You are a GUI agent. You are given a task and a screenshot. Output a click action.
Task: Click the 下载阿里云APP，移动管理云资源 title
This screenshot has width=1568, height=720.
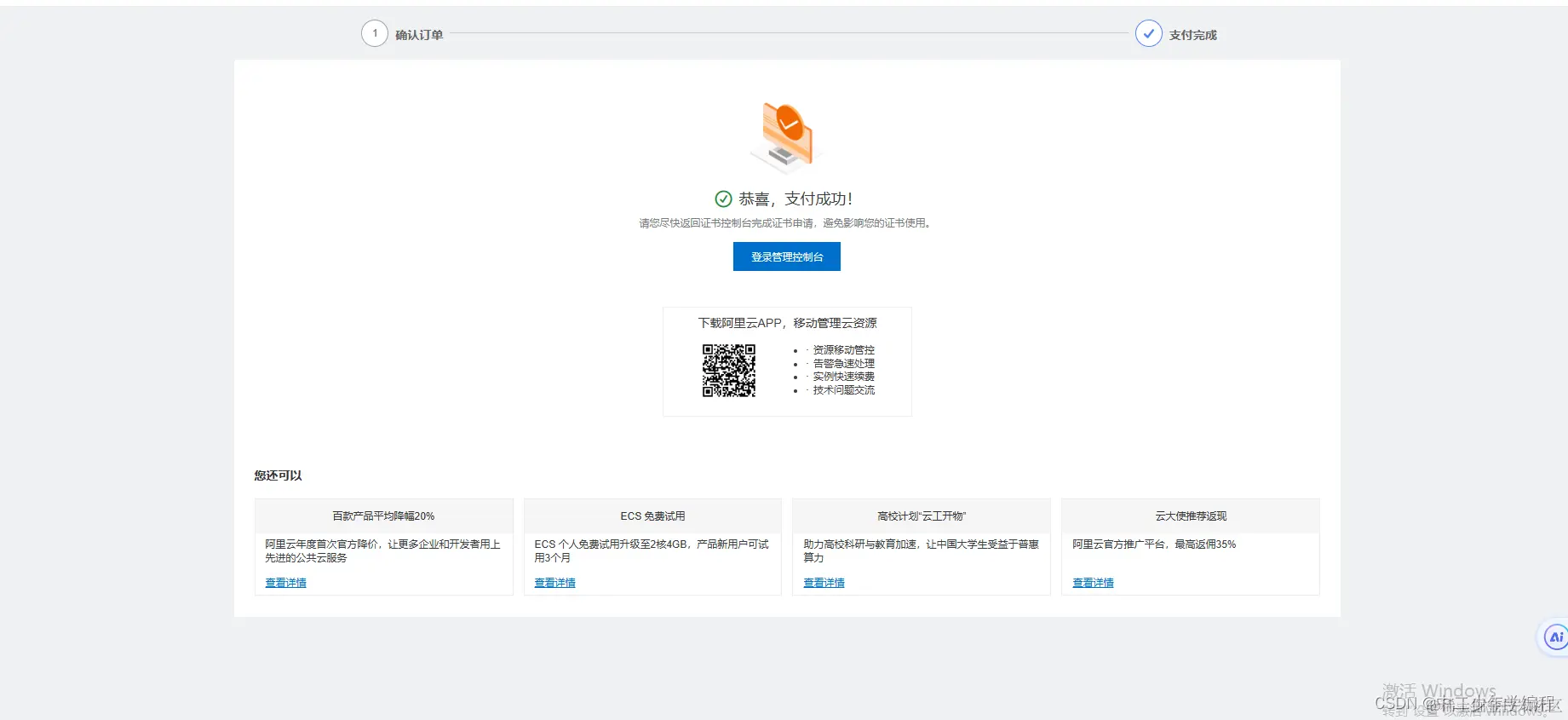pos(787,323)
